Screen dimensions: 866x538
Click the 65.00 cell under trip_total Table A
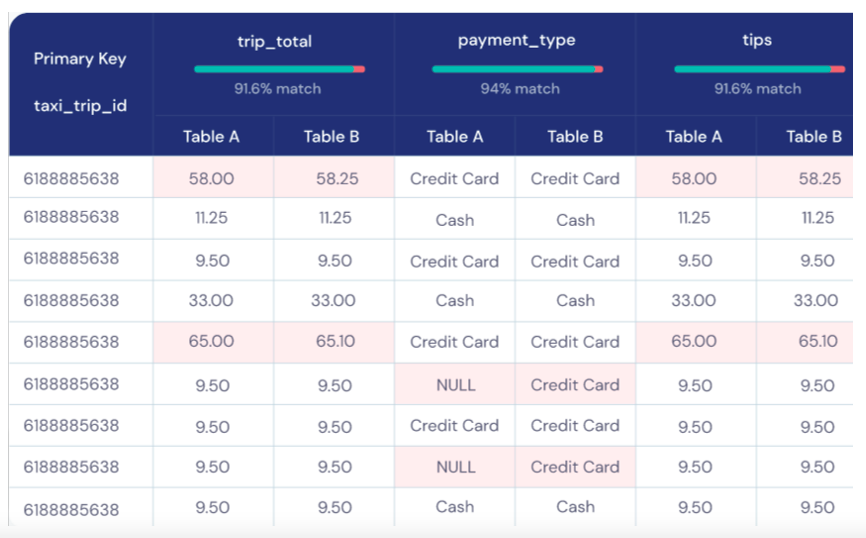point(212,342)
